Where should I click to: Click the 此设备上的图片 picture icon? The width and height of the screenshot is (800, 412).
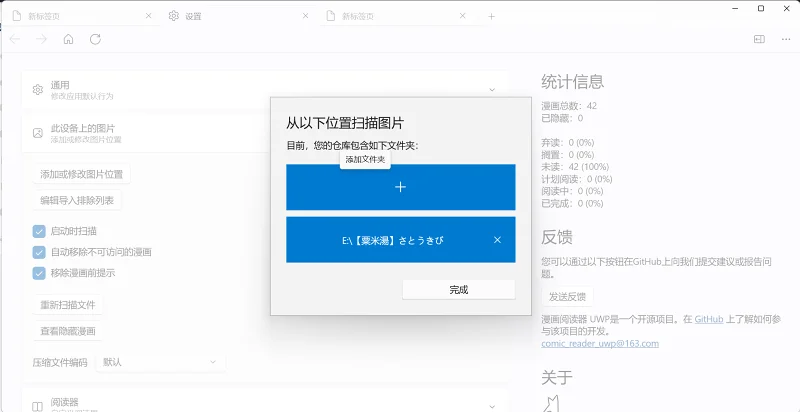coord(38,133)
